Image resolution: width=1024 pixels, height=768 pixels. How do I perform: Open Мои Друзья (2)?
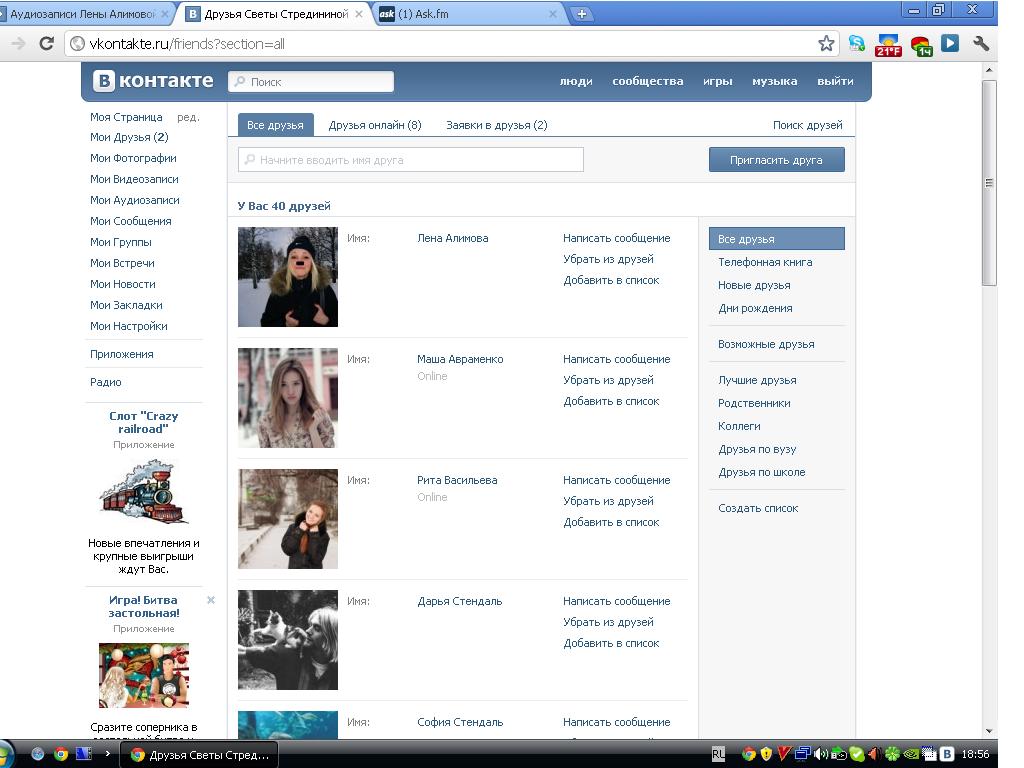pos(129,137)
